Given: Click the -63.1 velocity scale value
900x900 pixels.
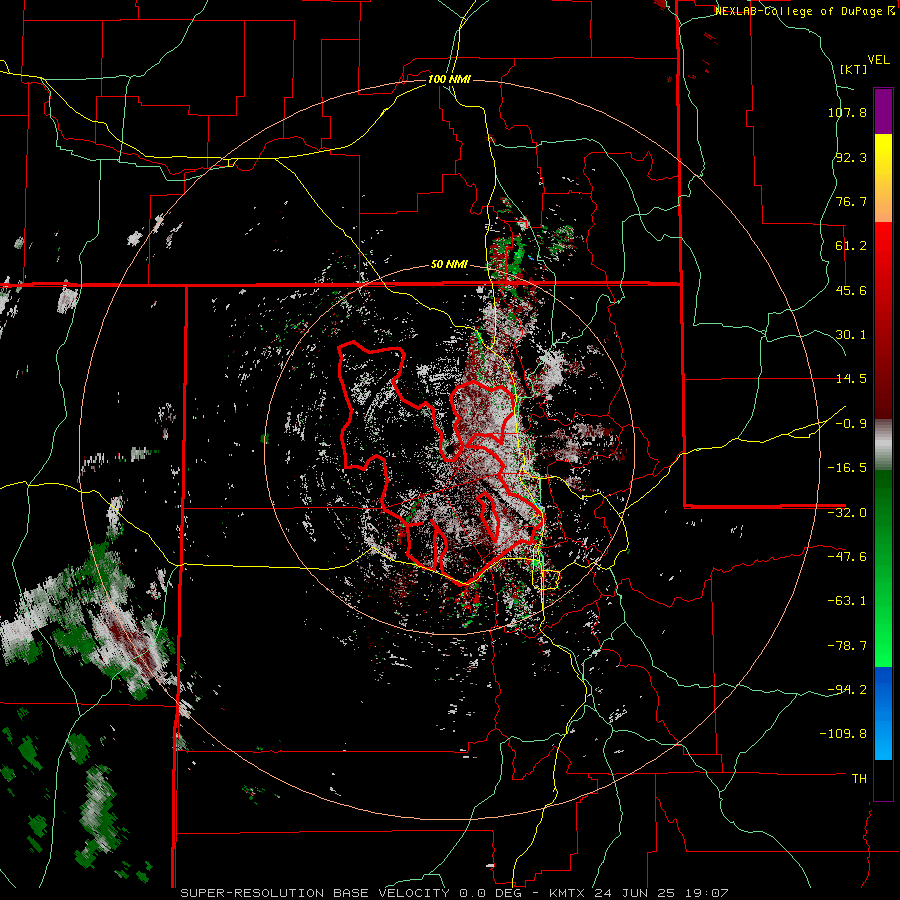Looking at the screenshot, I should [x=847, y=601].
